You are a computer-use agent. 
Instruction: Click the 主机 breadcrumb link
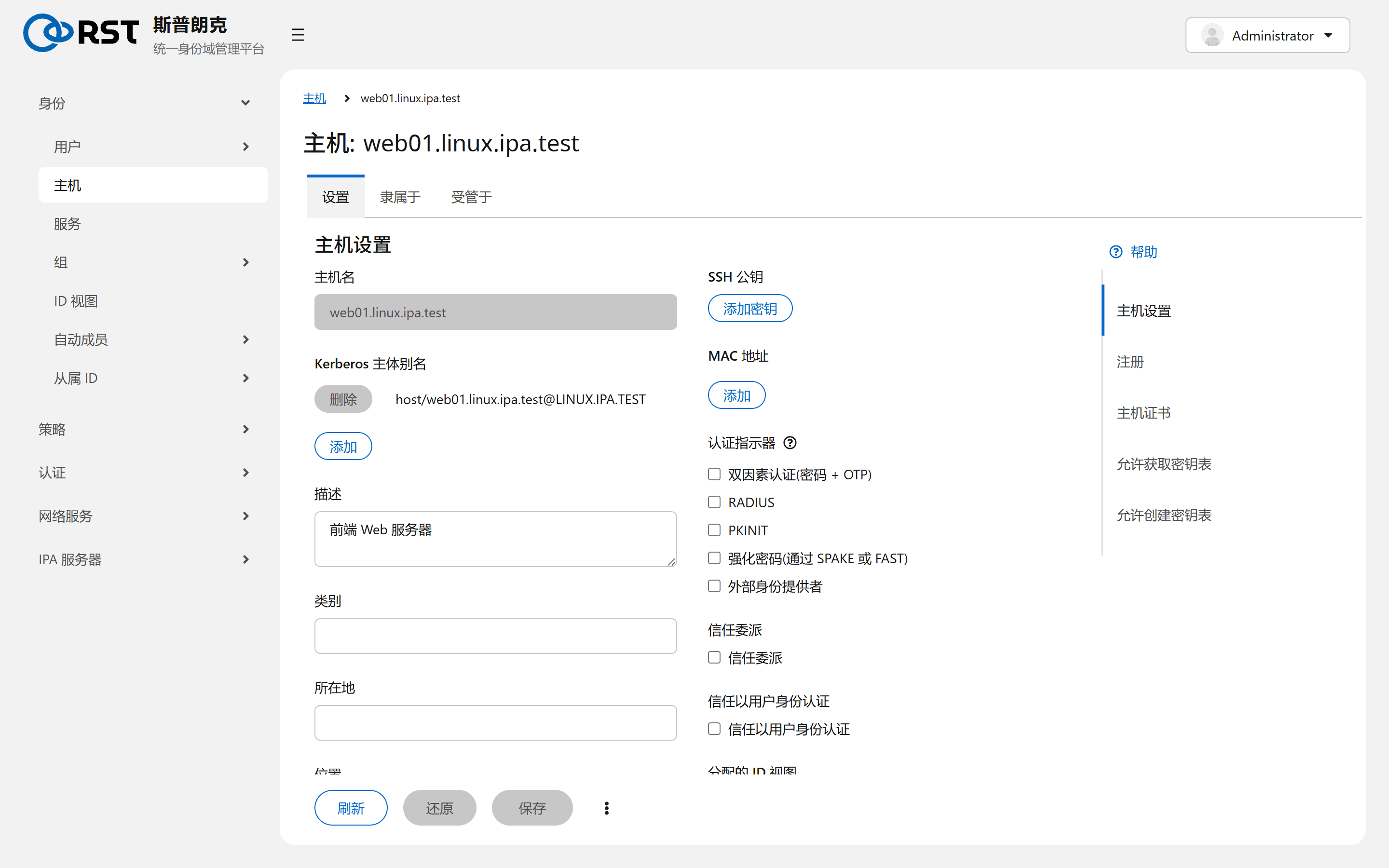[314, 98]
